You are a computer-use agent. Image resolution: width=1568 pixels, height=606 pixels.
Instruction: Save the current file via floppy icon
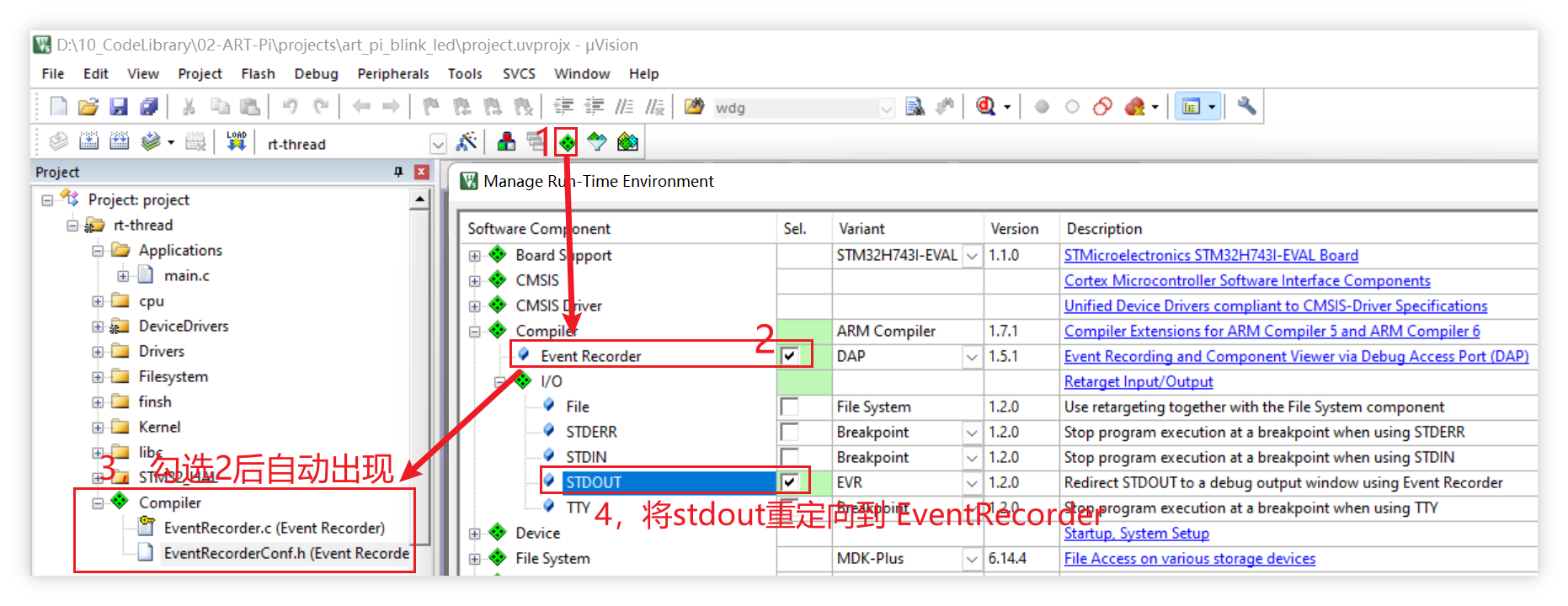pos(119,107)
